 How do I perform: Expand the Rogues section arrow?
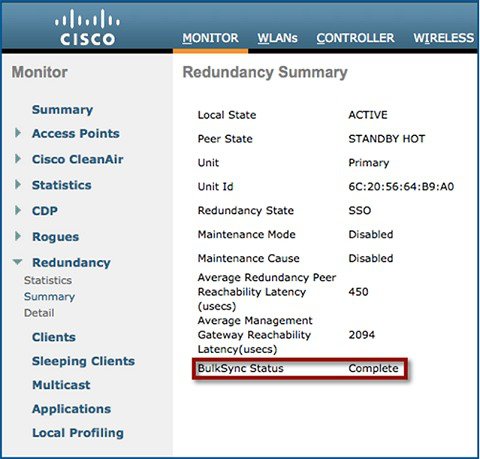(18, 236)
